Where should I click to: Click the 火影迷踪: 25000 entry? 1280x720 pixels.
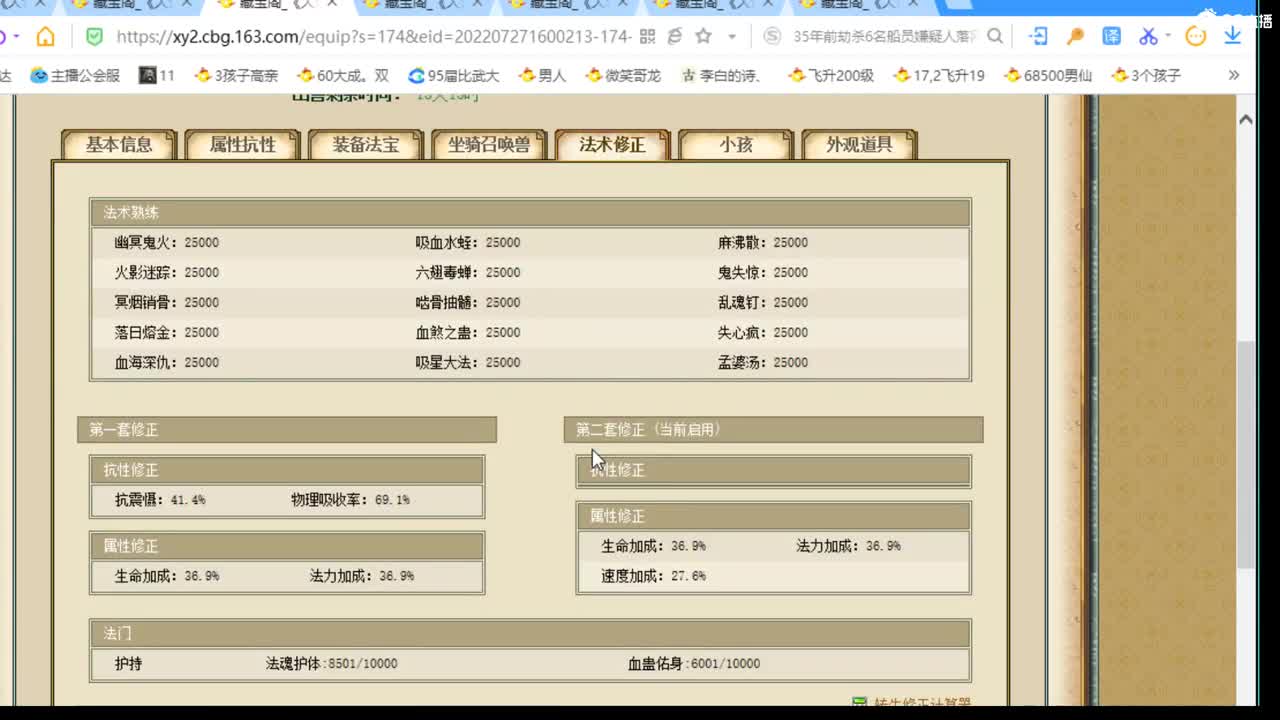coord(166,273)
